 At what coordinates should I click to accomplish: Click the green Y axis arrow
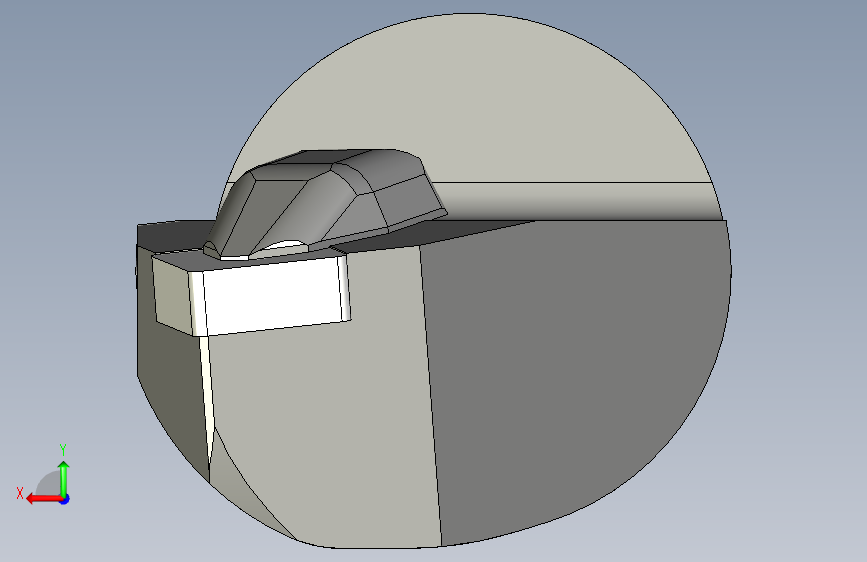pyautogui.click(x=64, y=478)
